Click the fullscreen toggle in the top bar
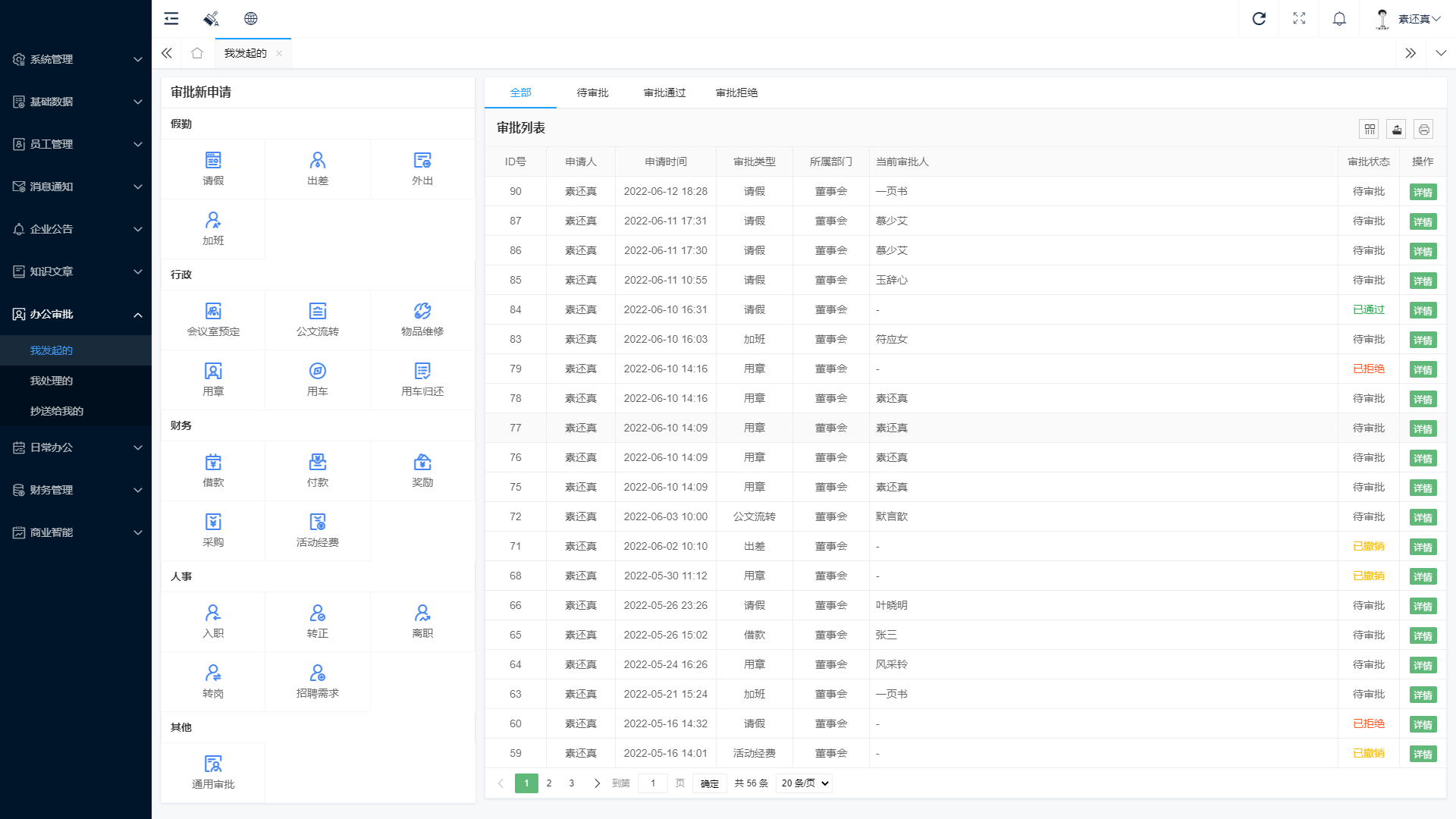Viewport: 1456px width, 819px height. click(1299, 18)
